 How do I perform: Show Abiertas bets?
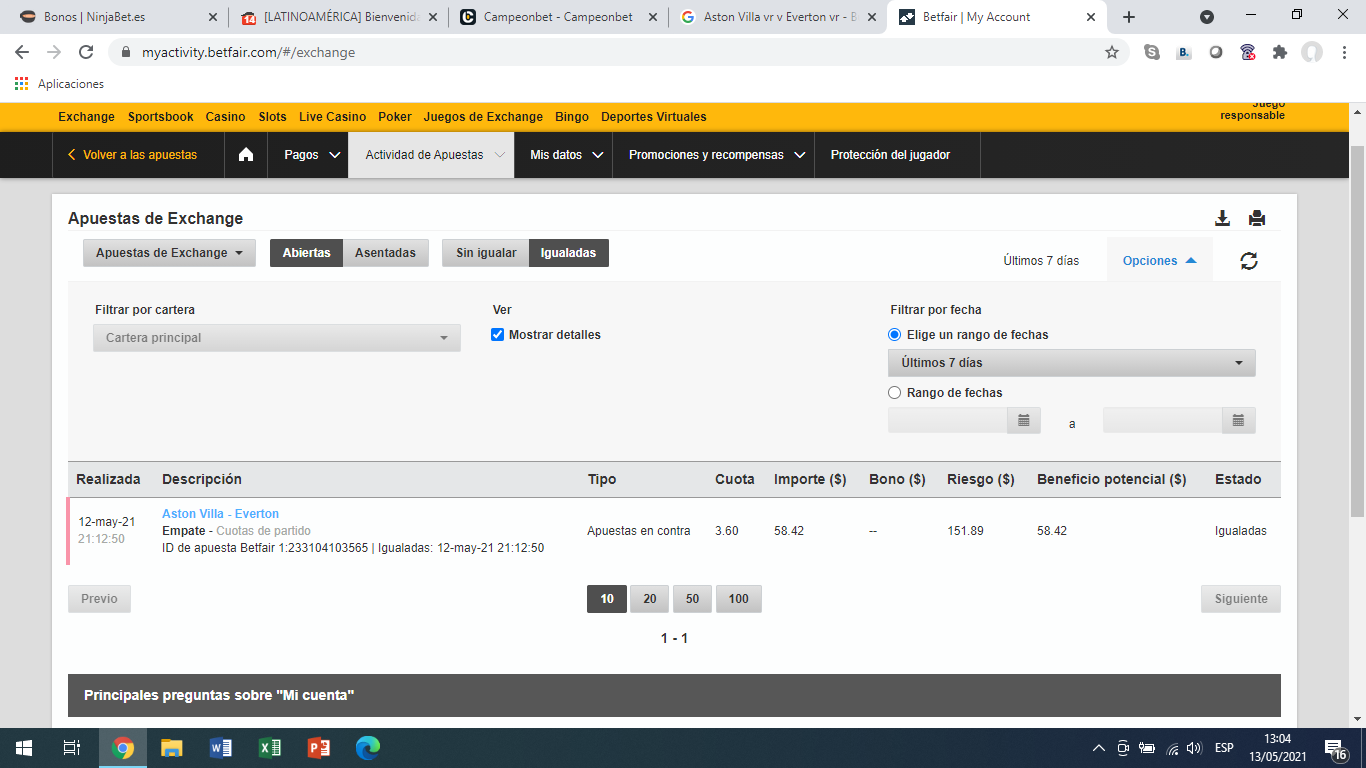click(306, 253)
